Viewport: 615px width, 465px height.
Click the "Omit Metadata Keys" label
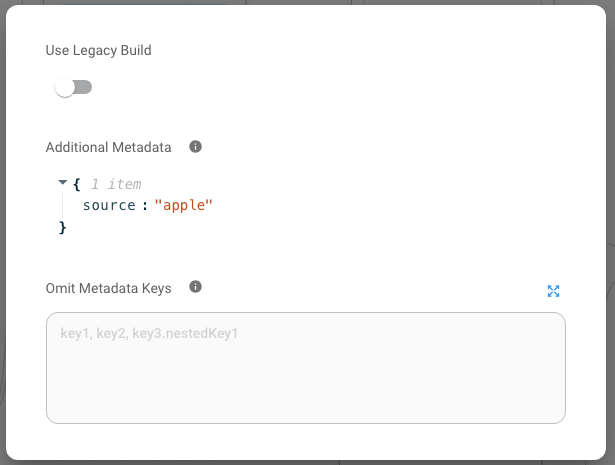point(108,288)
